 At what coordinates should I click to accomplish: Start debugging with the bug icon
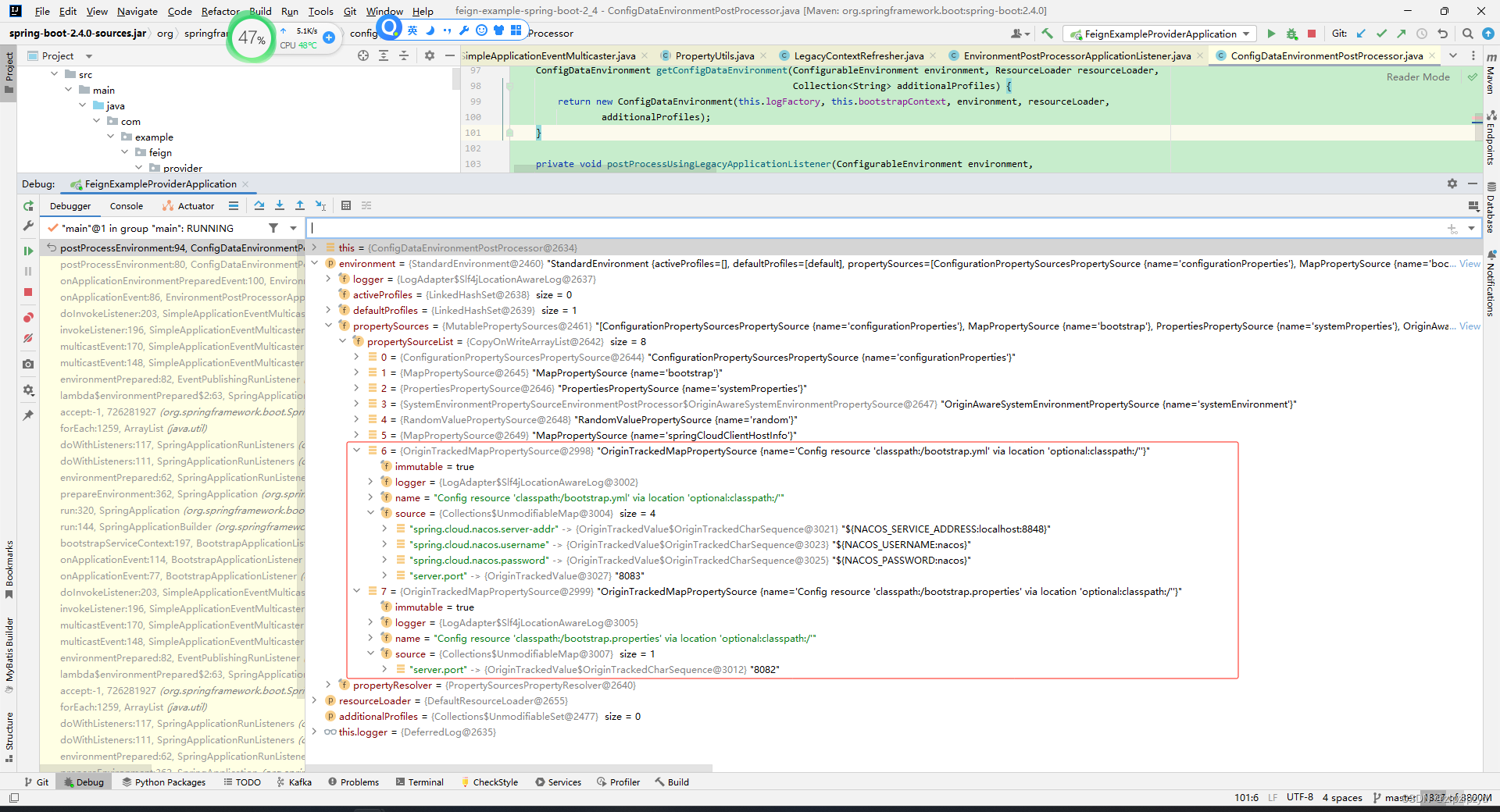point(1290,34)
